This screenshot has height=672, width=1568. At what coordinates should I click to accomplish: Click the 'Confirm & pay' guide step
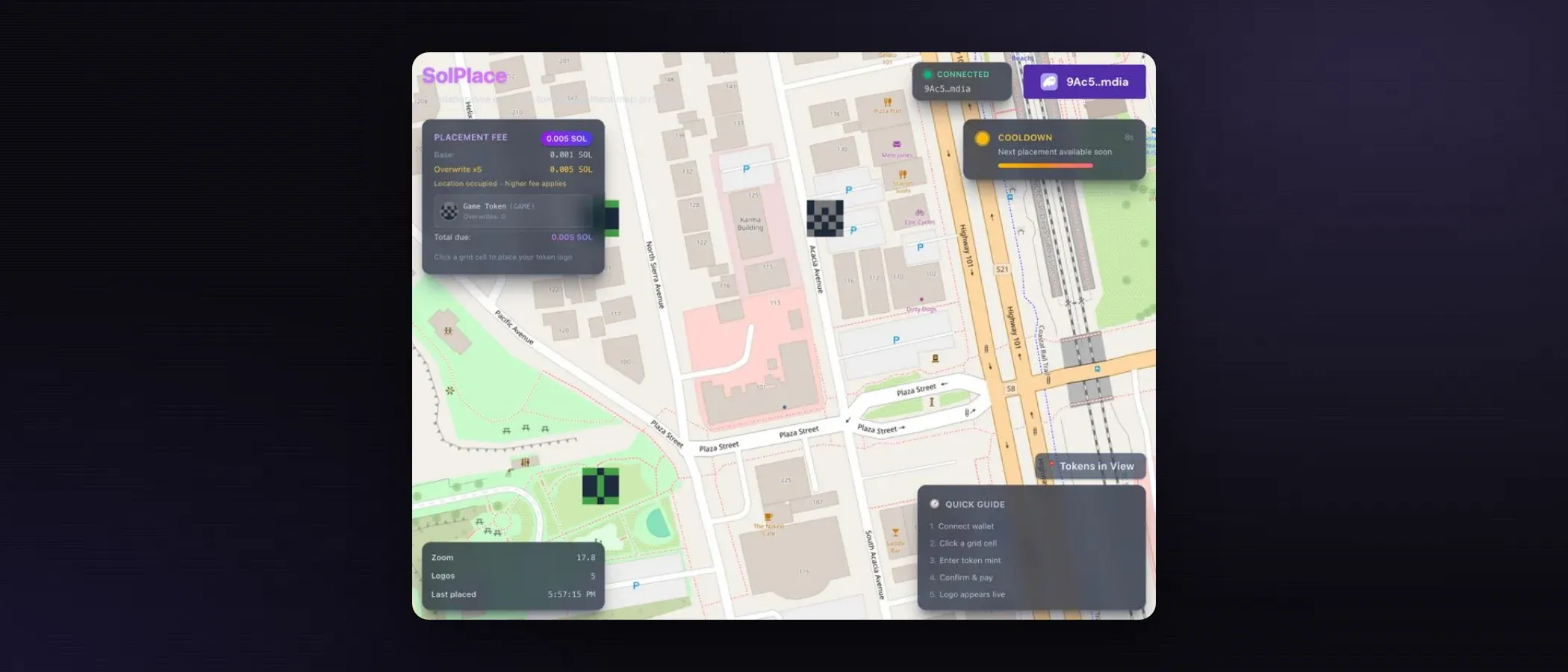[962, 578]
